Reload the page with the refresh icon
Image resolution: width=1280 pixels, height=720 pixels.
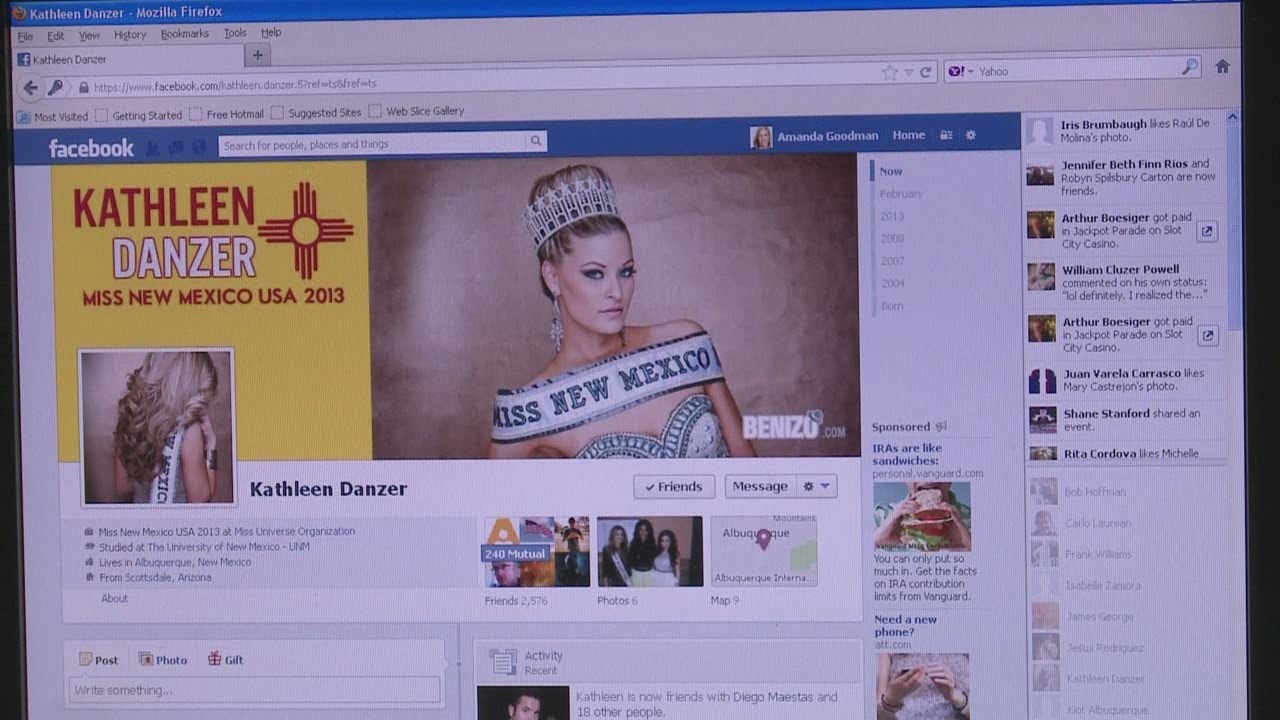(926, 72)
